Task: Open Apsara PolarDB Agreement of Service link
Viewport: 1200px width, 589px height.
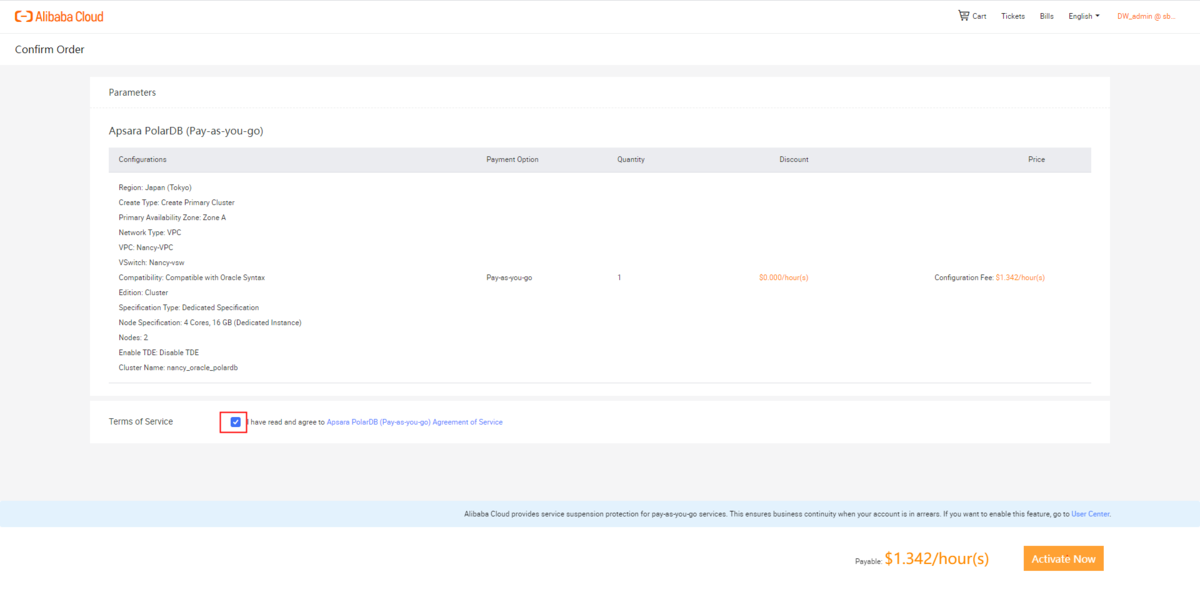Action: click(415, 422)
